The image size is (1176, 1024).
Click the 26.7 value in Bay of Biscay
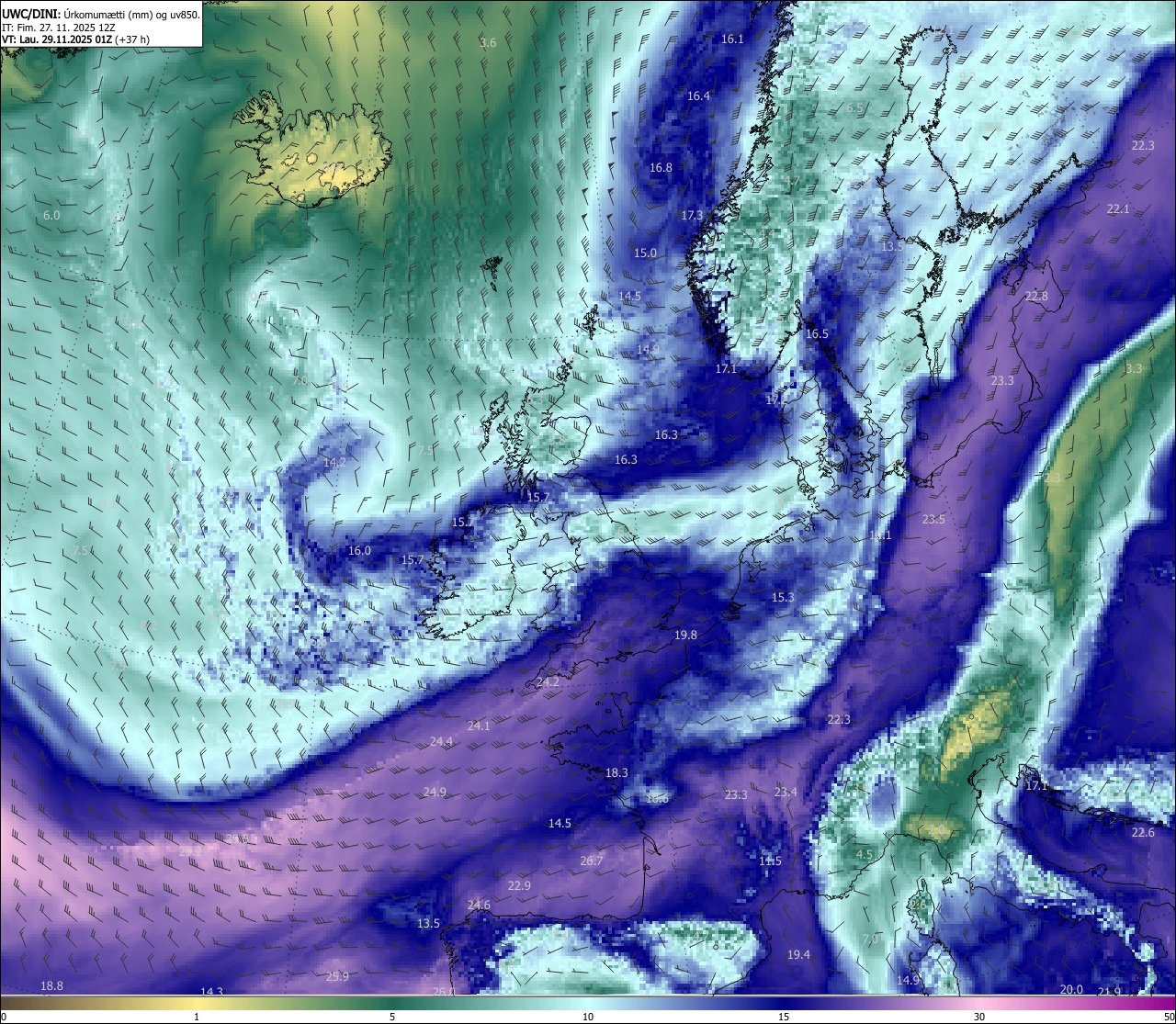click(592, 861)
